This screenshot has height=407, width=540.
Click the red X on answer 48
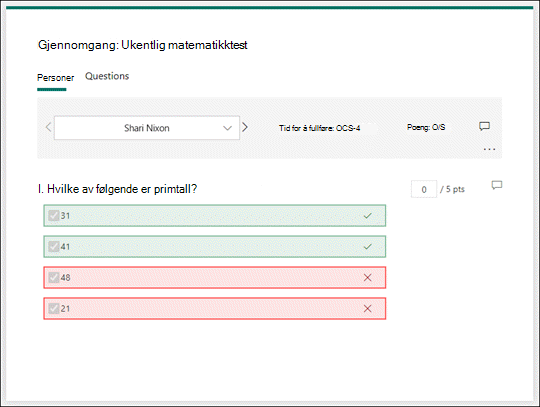pyautogui.click(x=367, y=278)
